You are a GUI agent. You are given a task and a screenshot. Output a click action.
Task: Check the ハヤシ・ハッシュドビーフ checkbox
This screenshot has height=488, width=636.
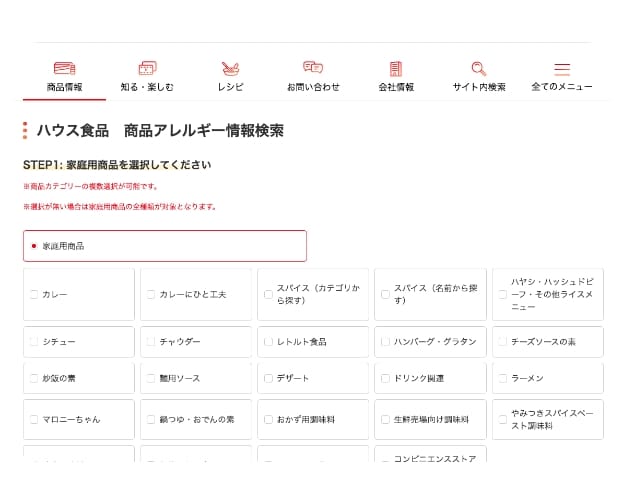[503, 294]
